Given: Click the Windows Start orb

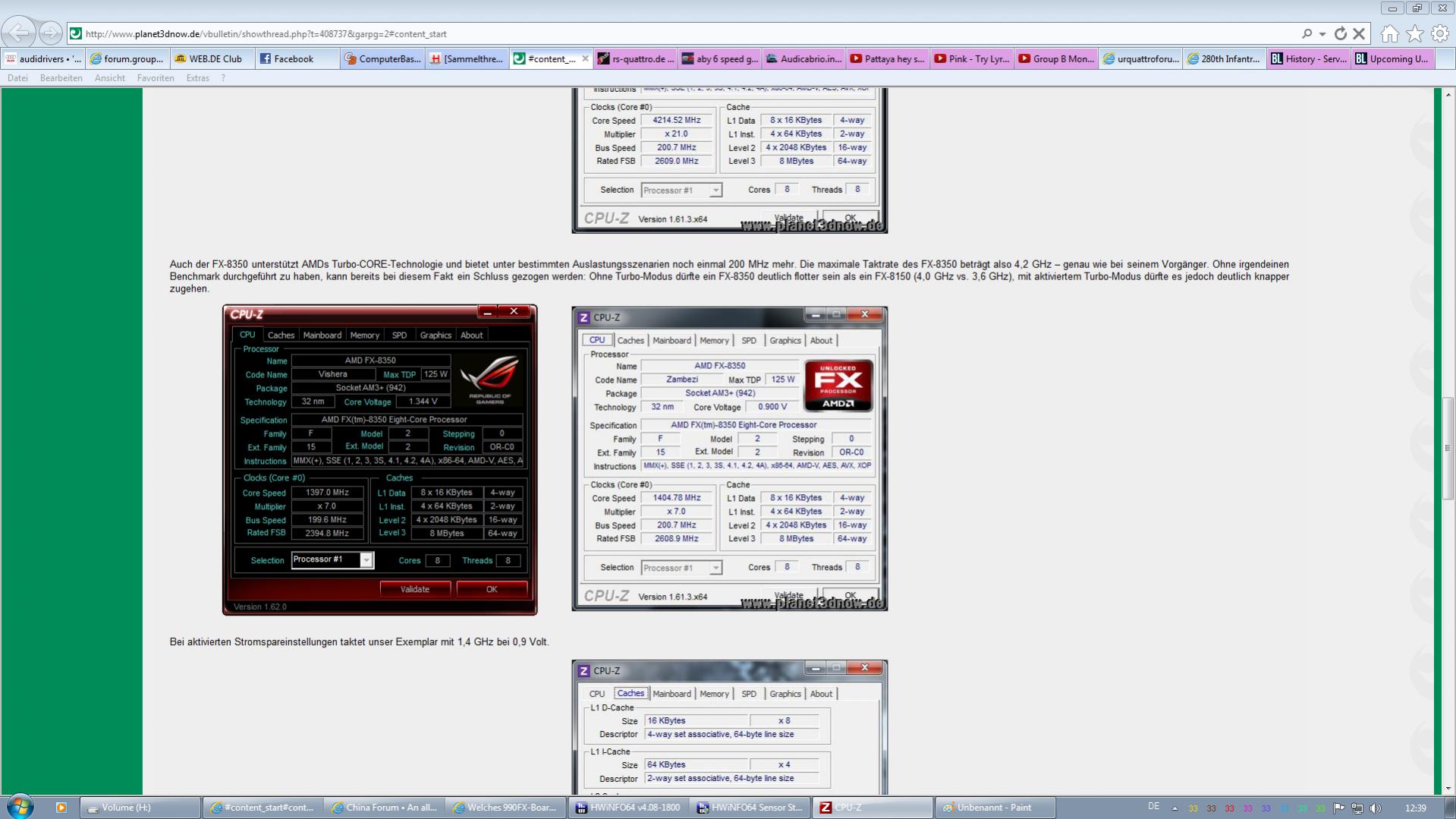Looking at the screenshot, I should pyautogui.click(x=20, y=807).
